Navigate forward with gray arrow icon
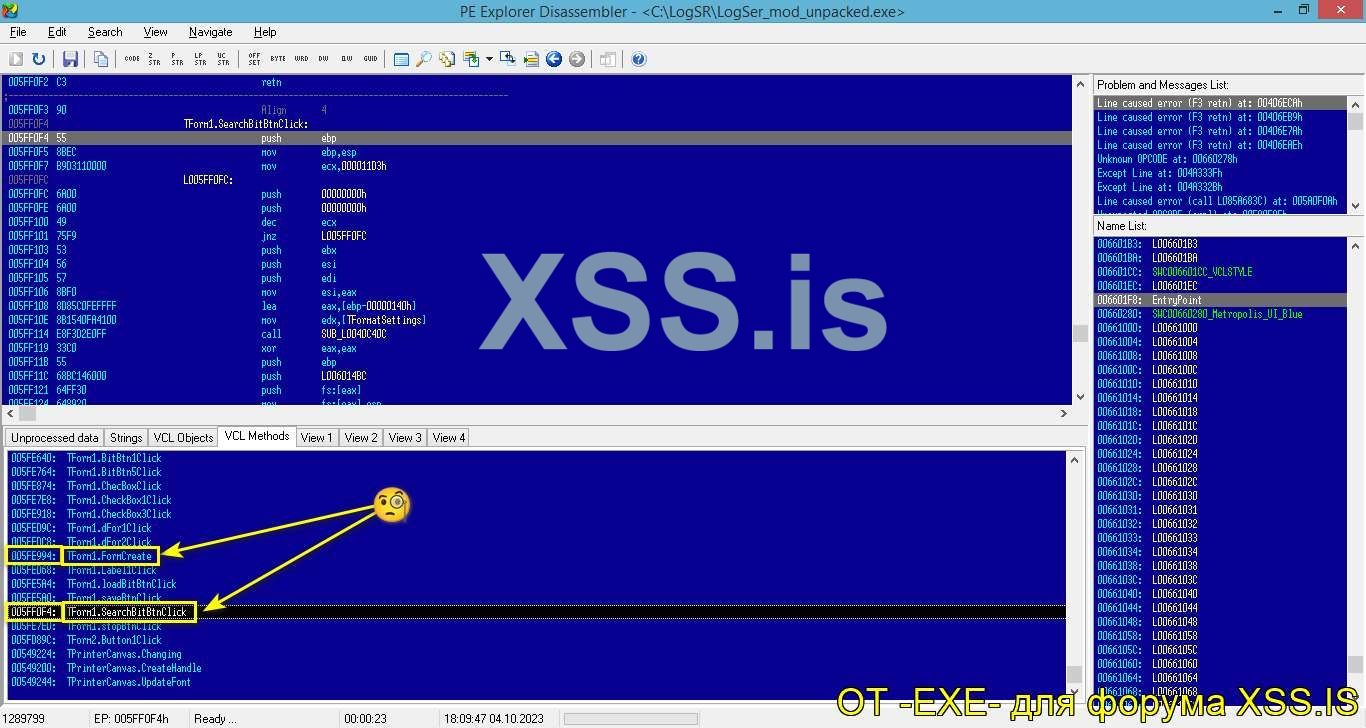 coord(577,59)
